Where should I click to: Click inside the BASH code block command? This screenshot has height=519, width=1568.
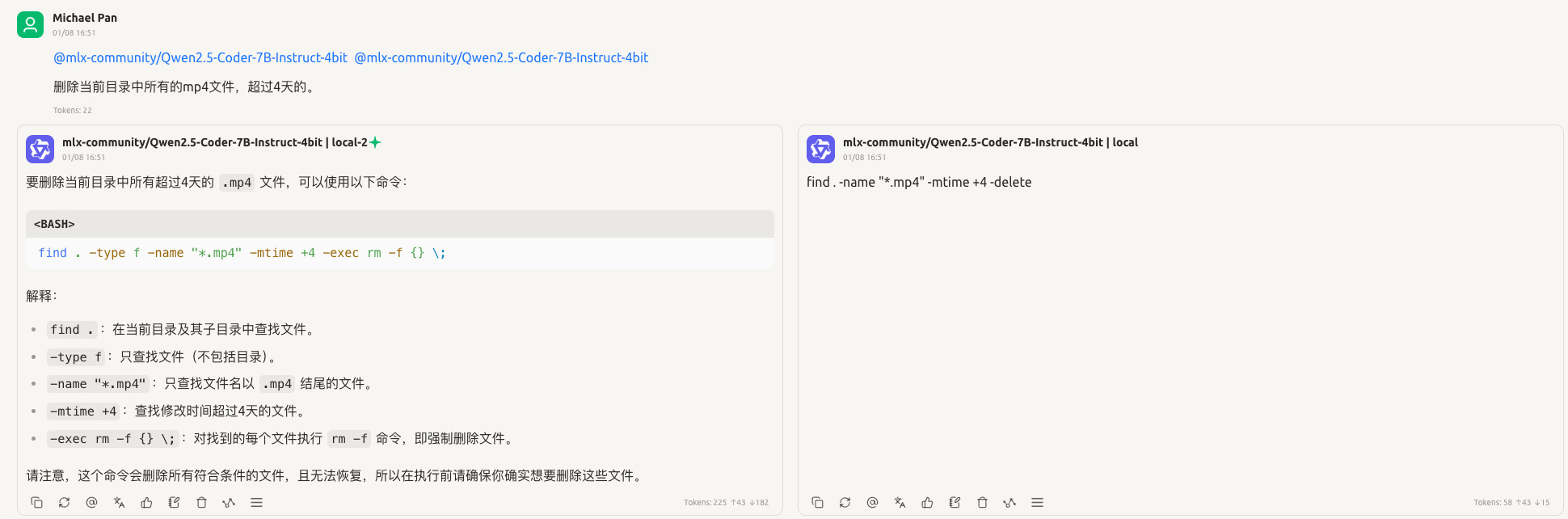point(242,253)
